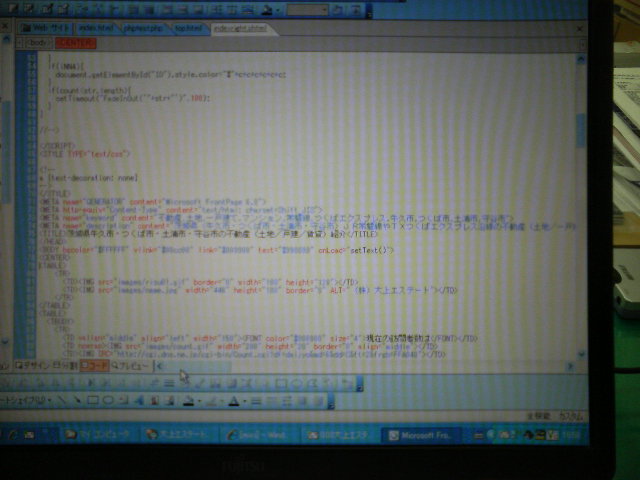Insert WordArt from drawing toolbar
Image resolution: width=640 pixels, height=480 pixels.
point(139,400)
